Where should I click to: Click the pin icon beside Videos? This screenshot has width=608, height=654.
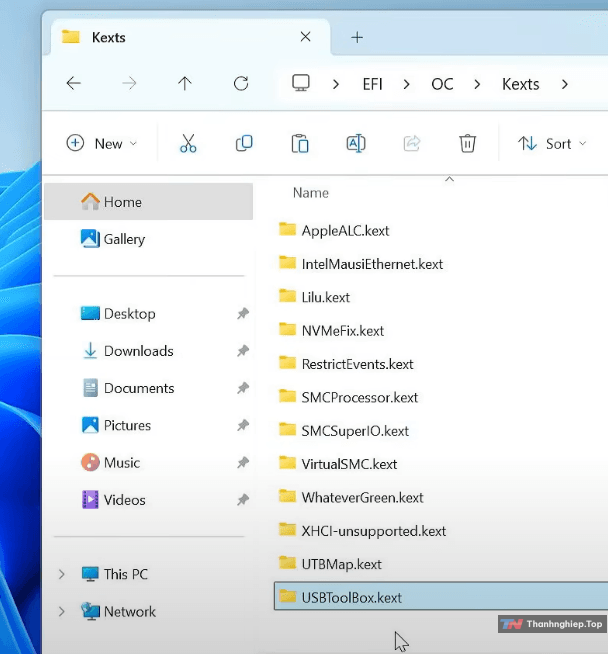click(x=243, y=499)
